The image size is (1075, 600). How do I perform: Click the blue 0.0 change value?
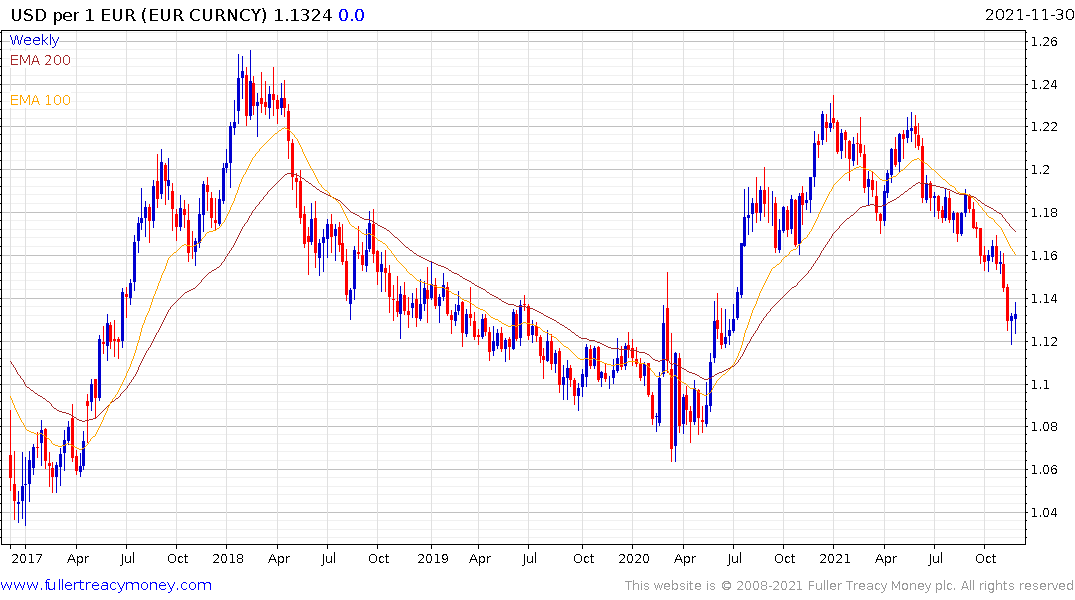click(x=351, y=14)
